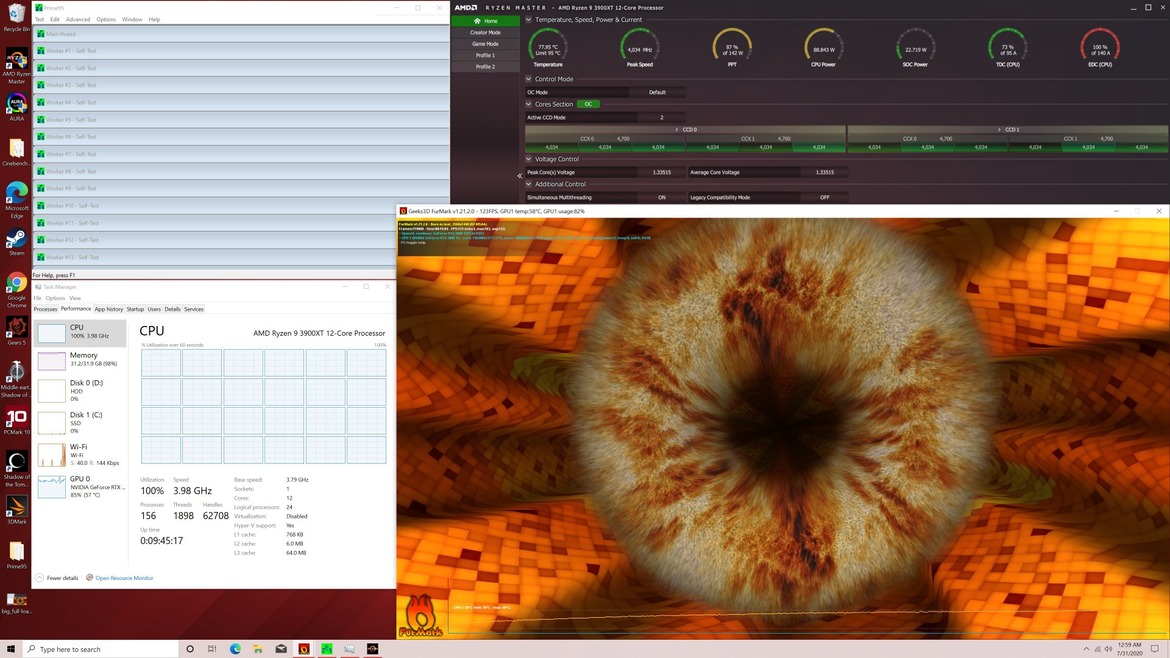Select Profile 1 in Ryzen Master
Viewport: 1170px width, 658px height.
point(486,55)
